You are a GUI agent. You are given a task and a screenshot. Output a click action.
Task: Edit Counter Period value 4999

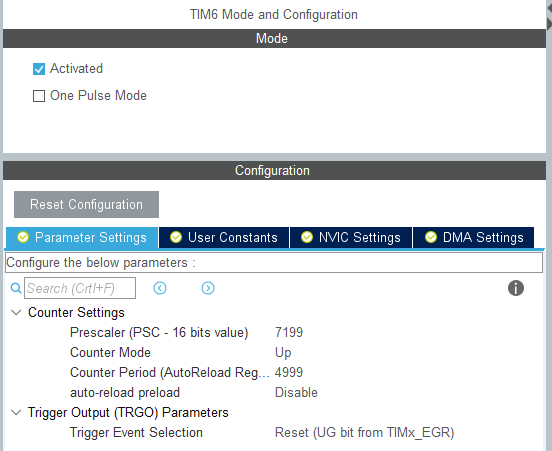tap(289, 372)
